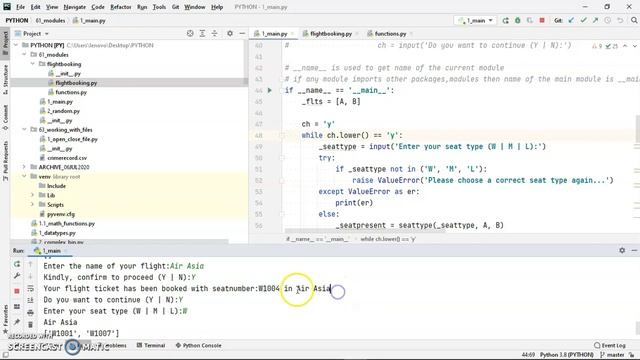Click Python 3.8 interpreter in status bar

point(567,355)
